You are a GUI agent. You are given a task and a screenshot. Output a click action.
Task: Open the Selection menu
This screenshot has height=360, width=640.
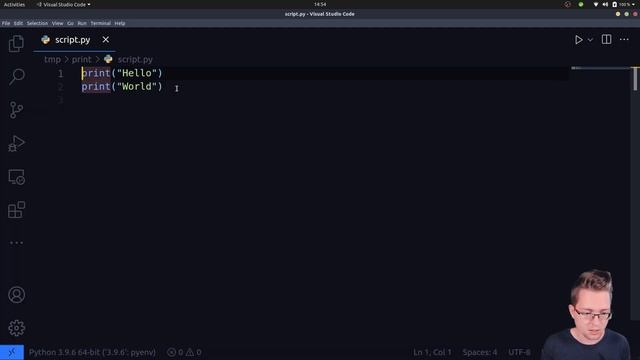[x=37, y=23]
